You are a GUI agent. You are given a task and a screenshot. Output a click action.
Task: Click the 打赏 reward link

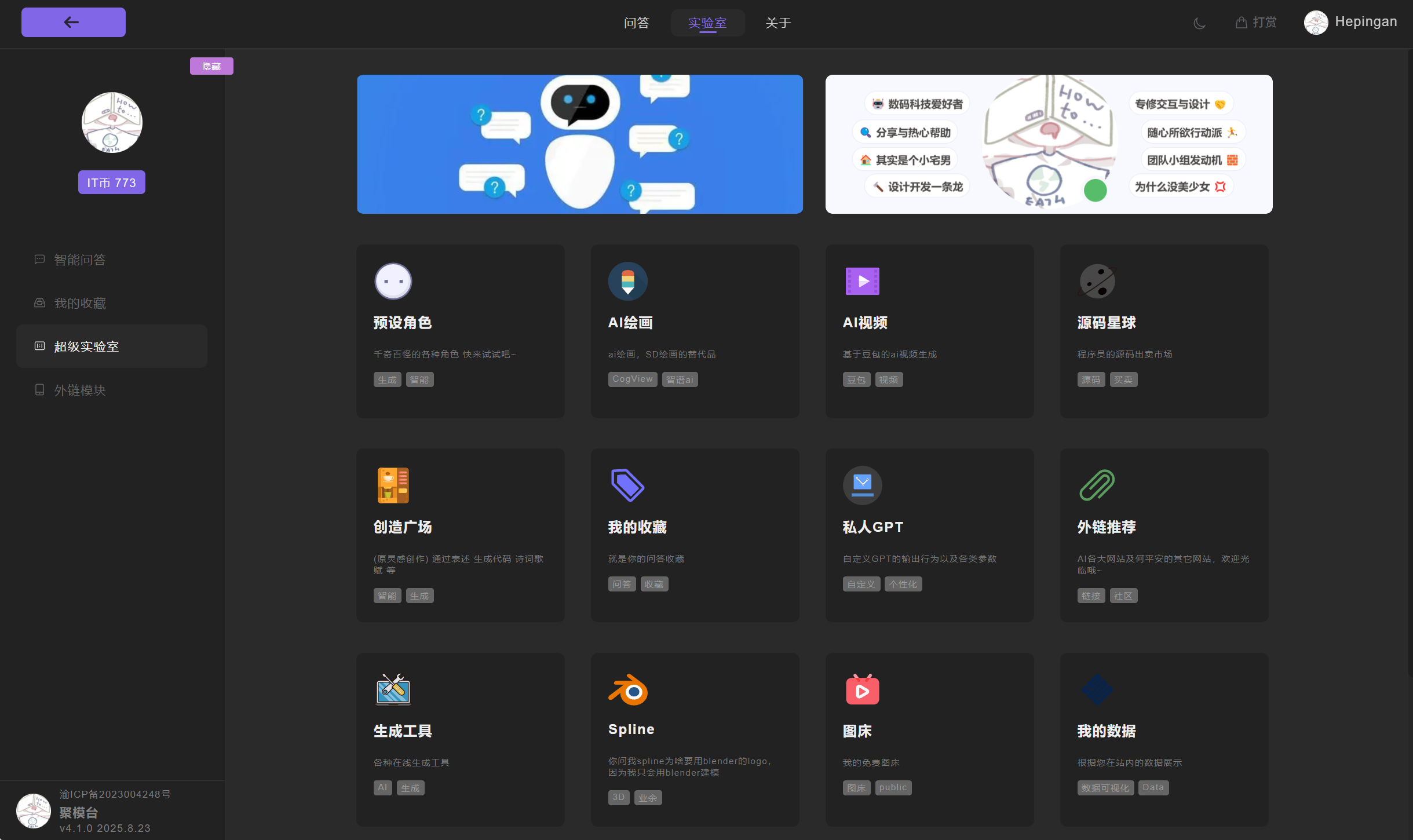tap(1256, 23)
